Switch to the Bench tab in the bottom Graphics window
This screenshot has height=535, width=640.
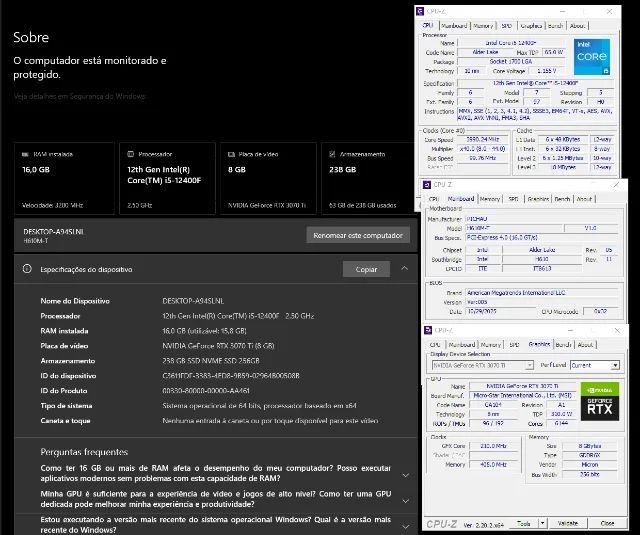(563, 344)
